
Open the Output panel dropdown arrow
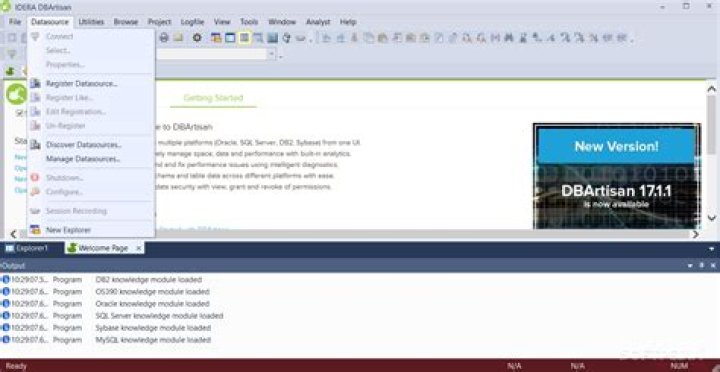coord(690,265)
